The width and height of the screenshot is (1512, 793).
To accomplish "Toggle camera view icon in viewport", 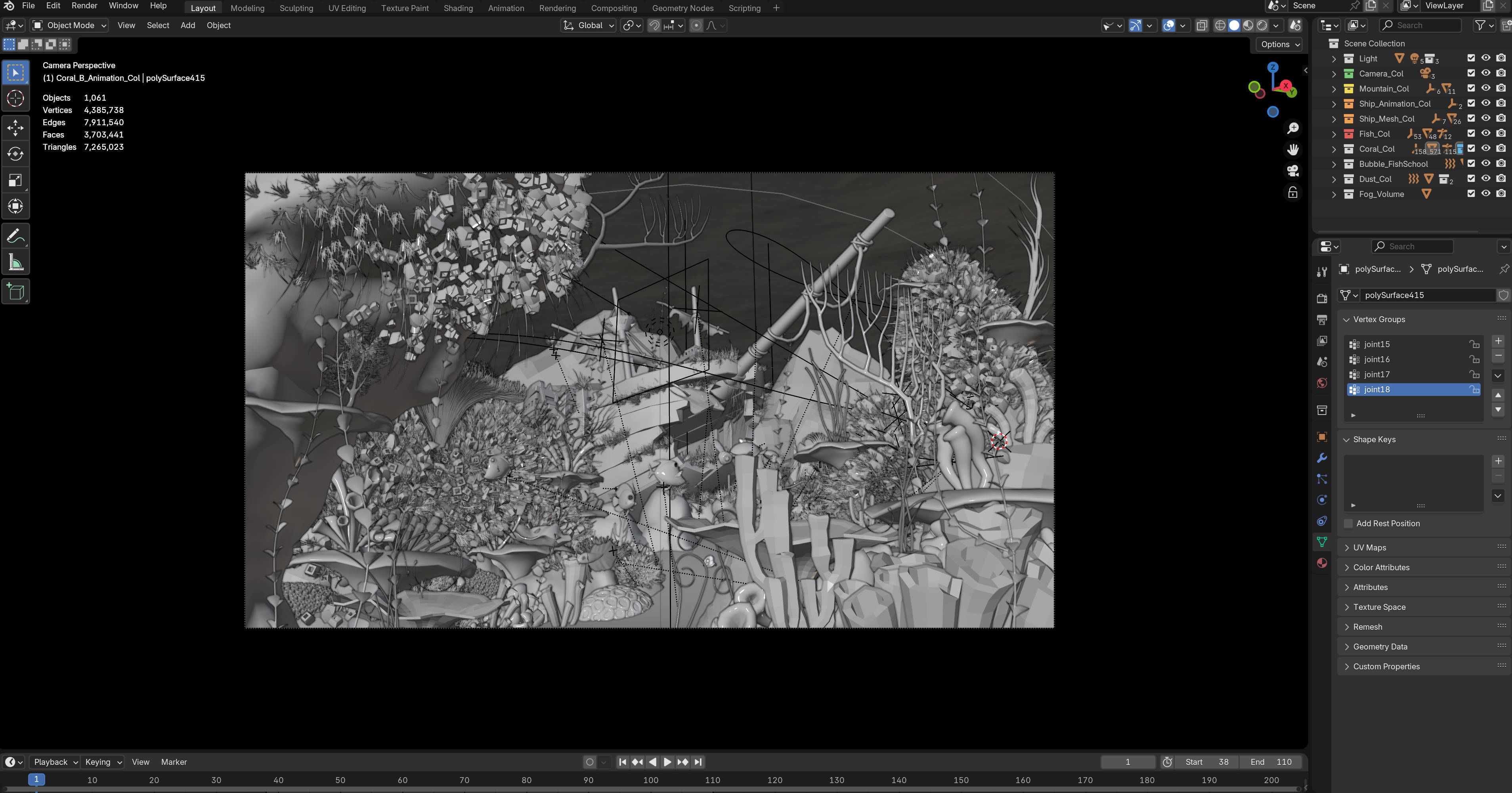I will (x=1292, y=171).
